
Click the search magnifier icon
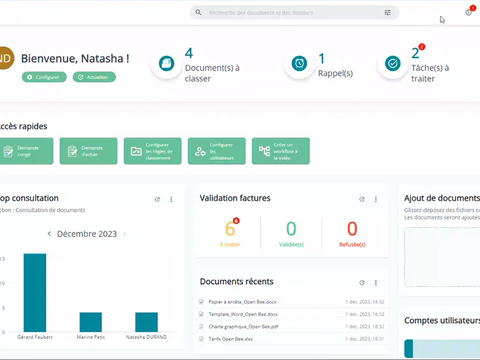[198, 12]
